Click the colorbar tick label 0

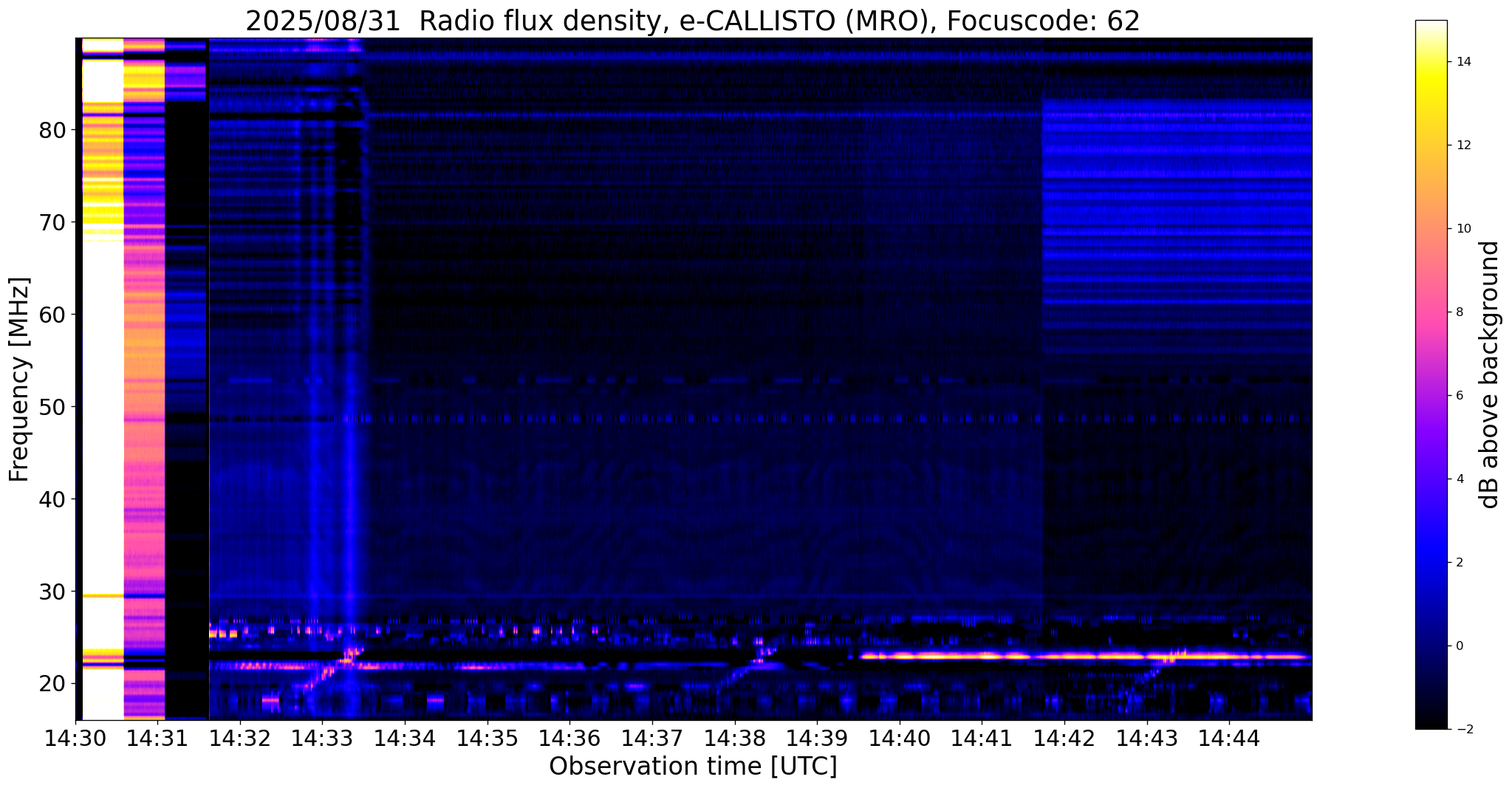point(1459,646)
